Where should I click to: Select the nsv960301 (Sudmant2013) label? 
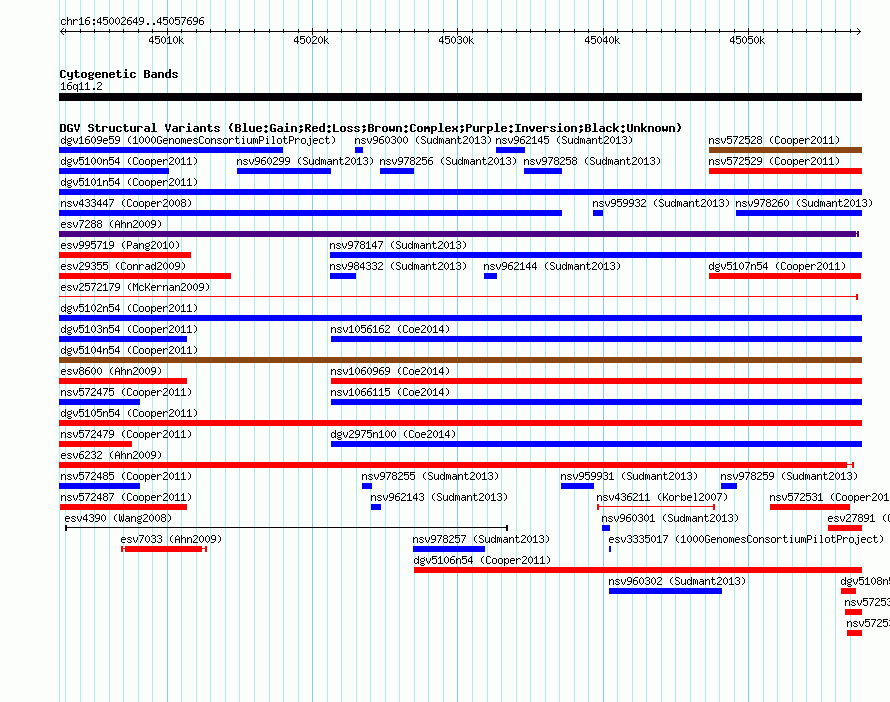[670, 518]
